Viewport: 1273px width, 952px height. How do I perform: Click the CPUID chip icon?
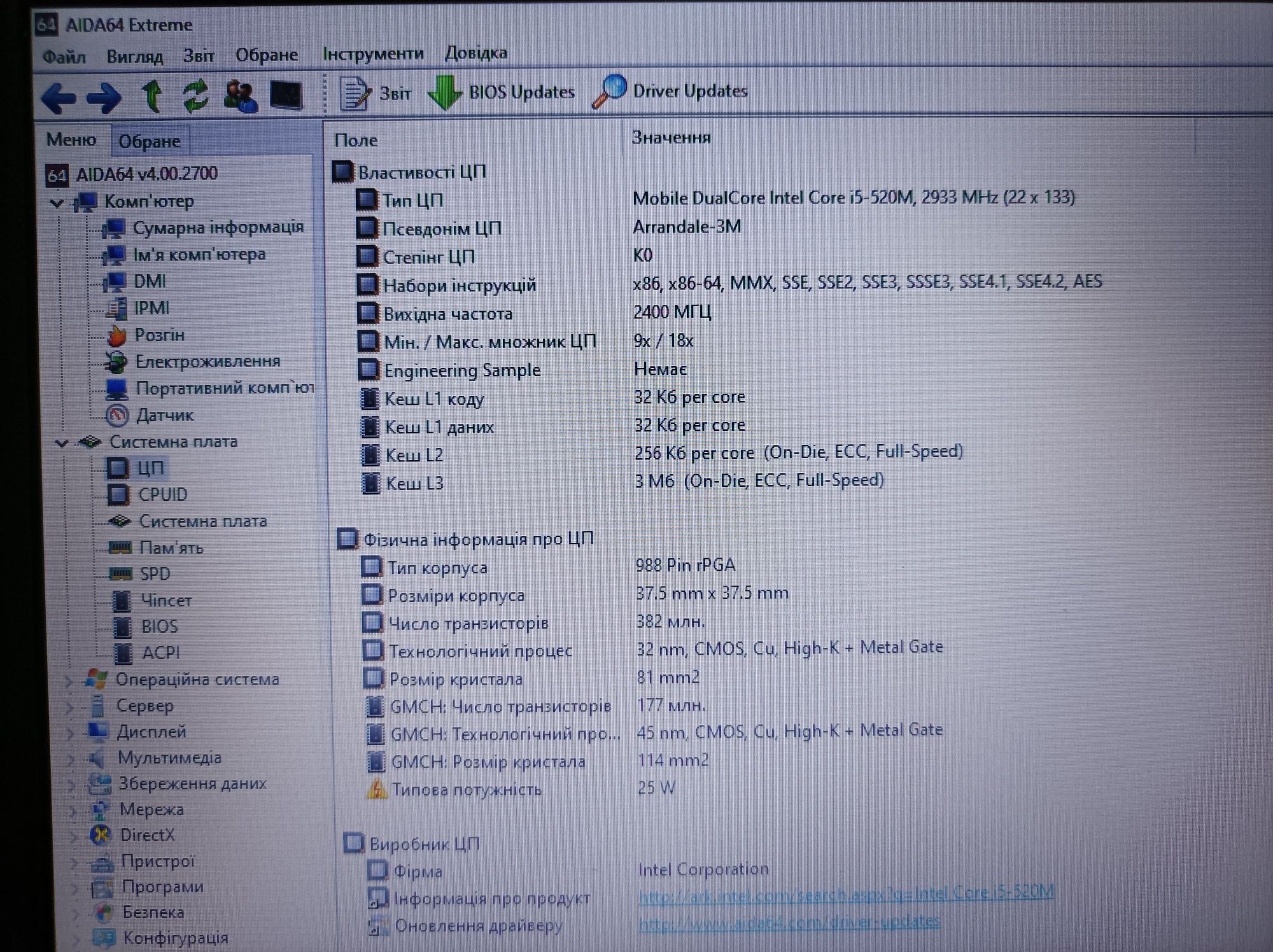point(118,495)
